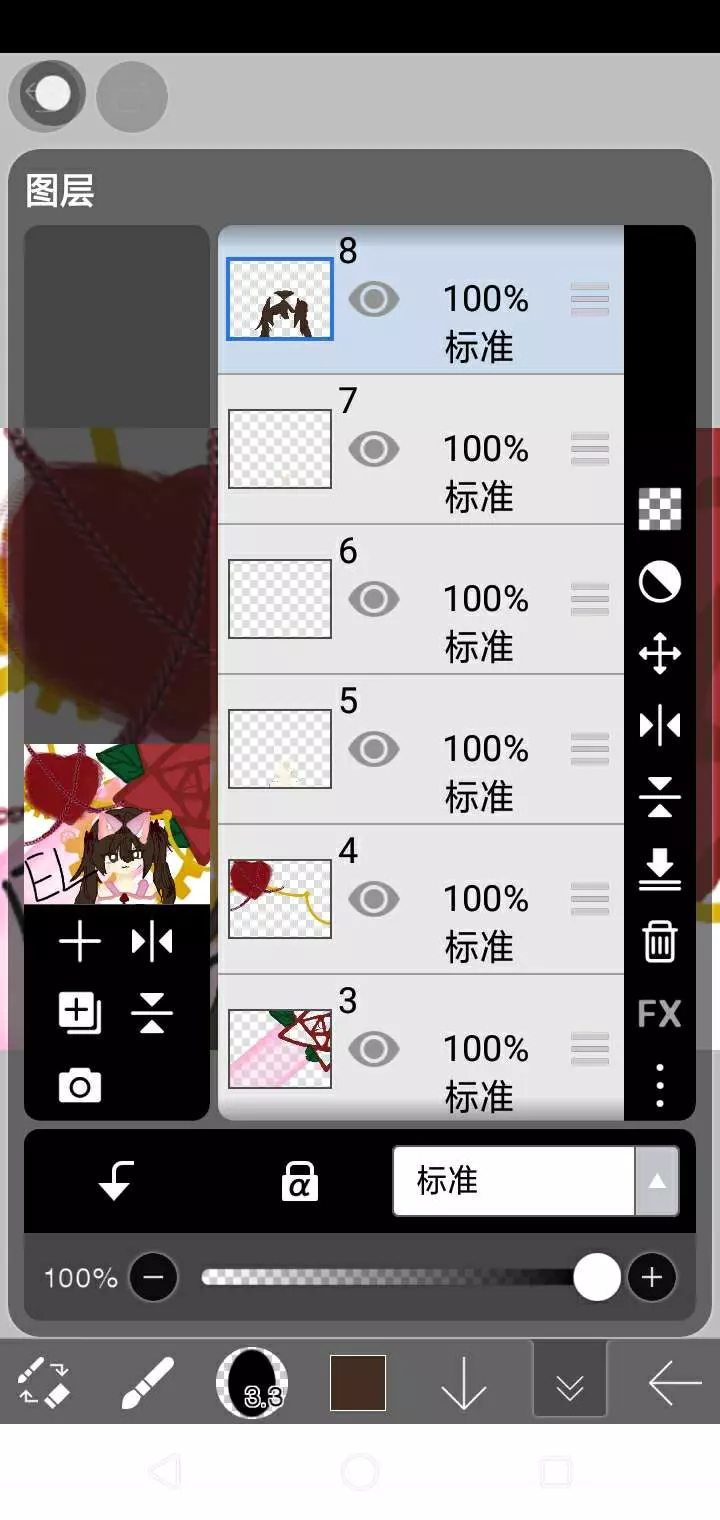This screenshot has width=720, height=1520.
Task: Click the brown color swatch
Action: coord(358,1383)
